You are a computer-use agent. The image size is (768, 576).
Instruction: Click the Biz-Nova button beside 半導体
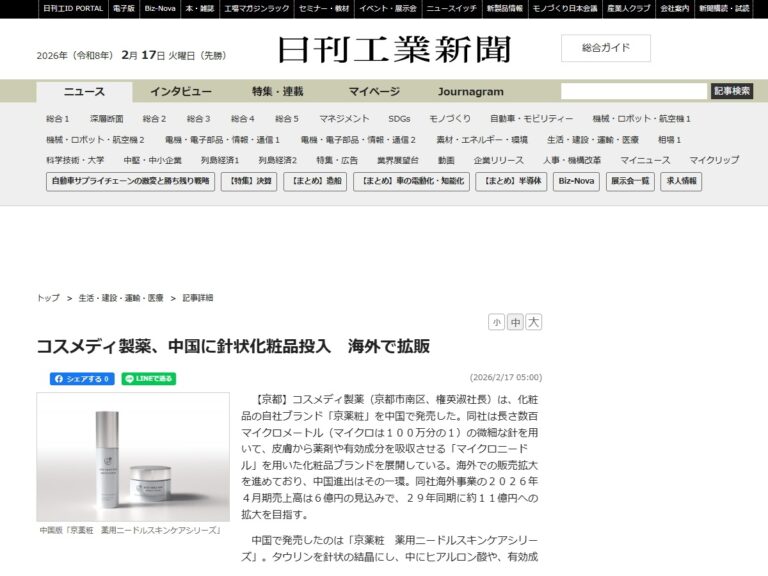[x=576, y=181]
